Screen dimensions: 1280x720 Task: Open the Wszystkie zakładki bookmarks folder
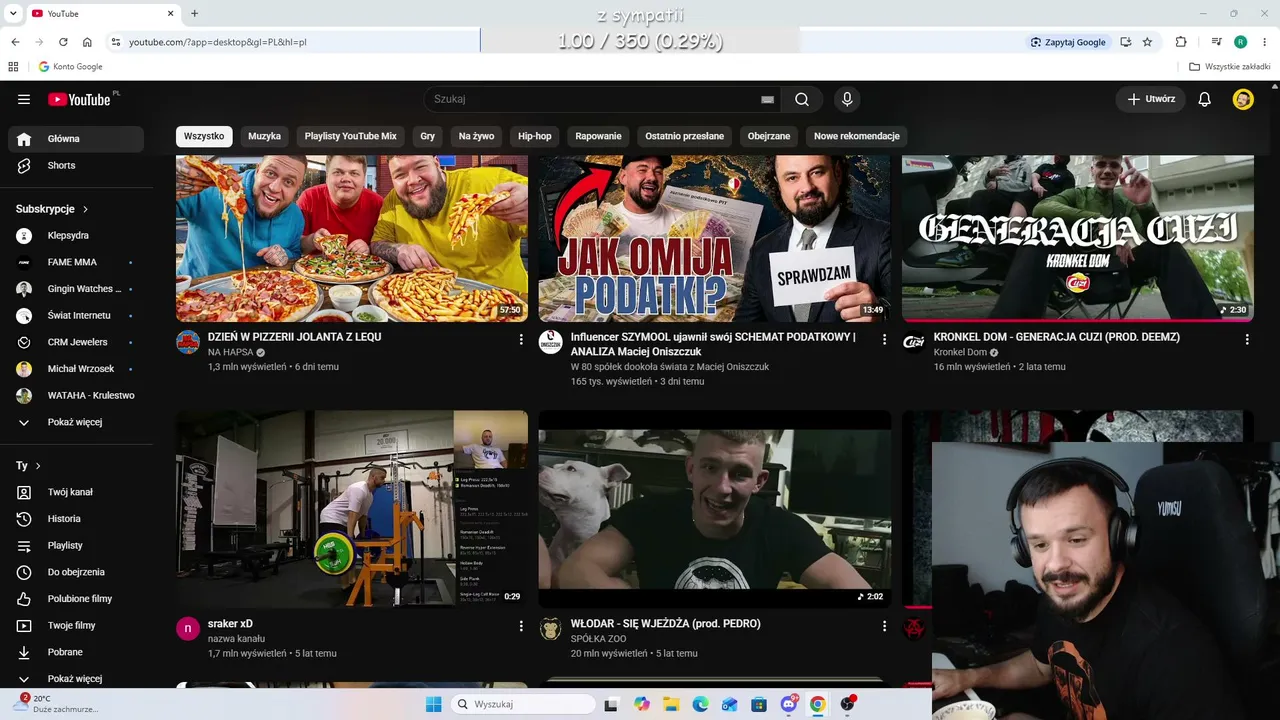tap(1230, 67)
